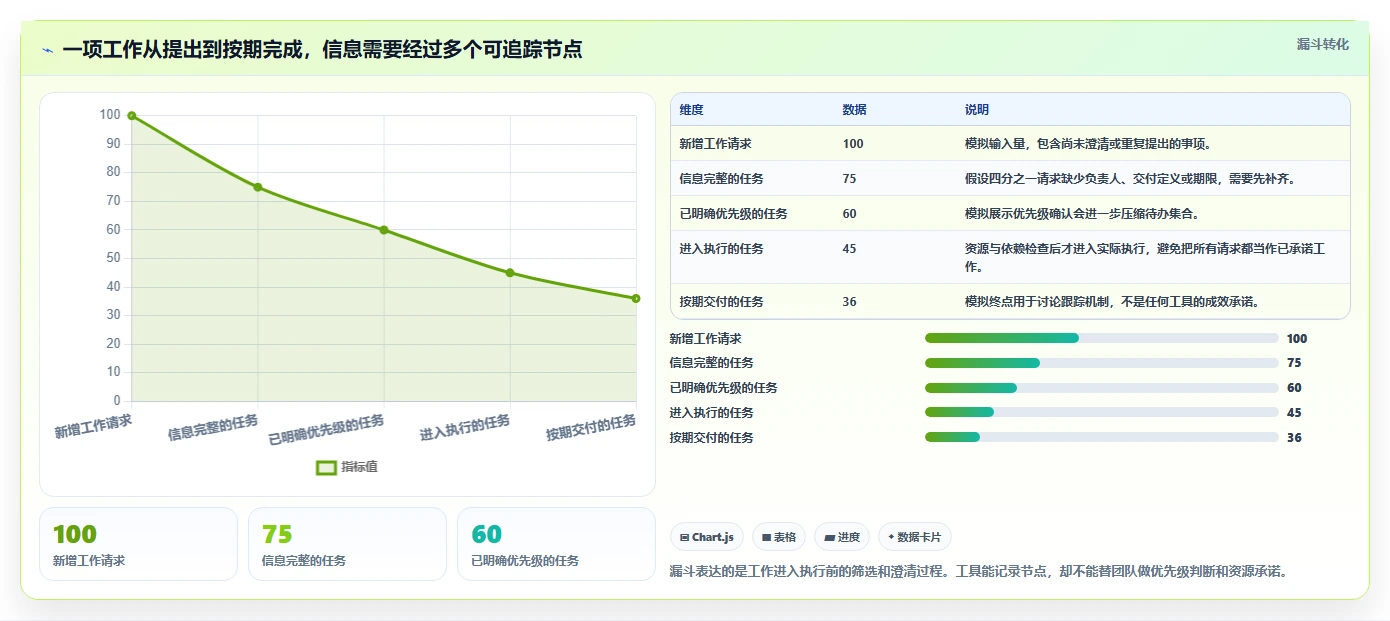Click the 进入执行的任务 progress bar
Screen dimensions: 1390x621
[x=1102, y=412]
